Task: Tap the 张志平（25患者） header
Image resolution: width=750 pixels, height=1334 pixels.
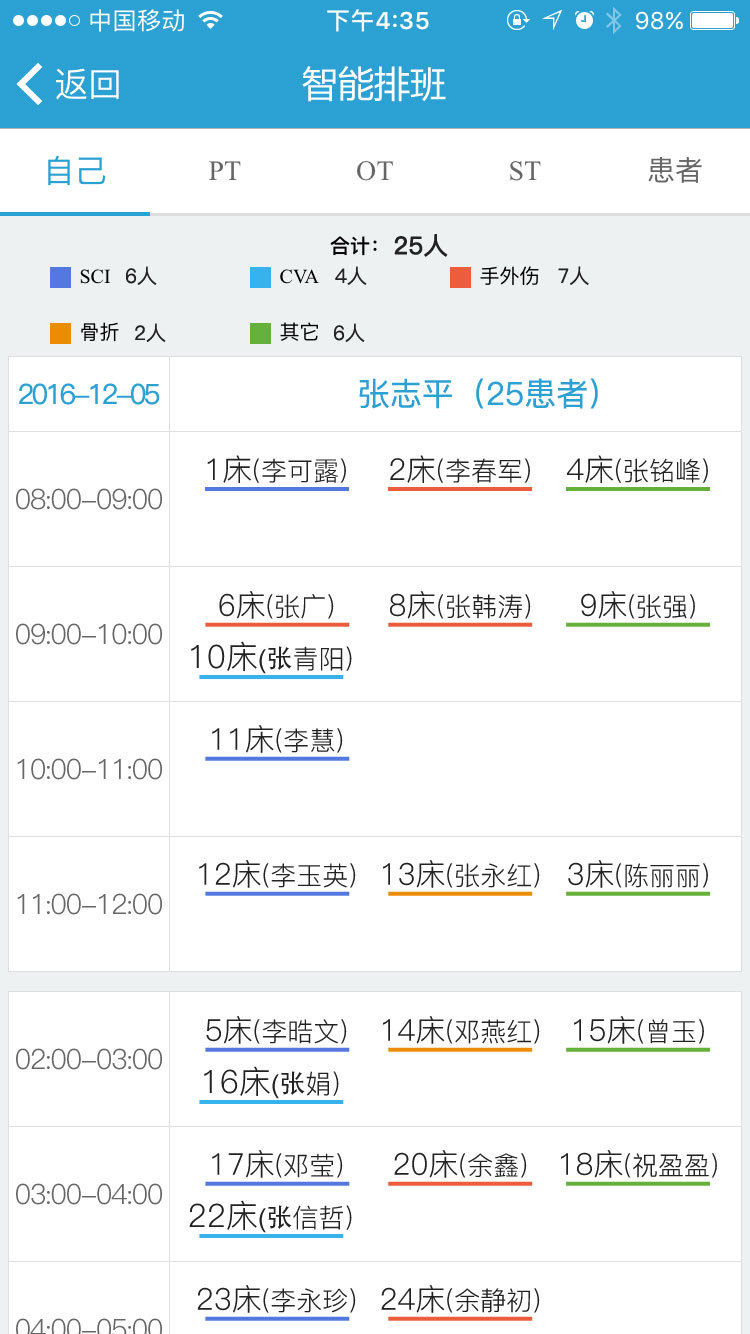Action: 479,394
